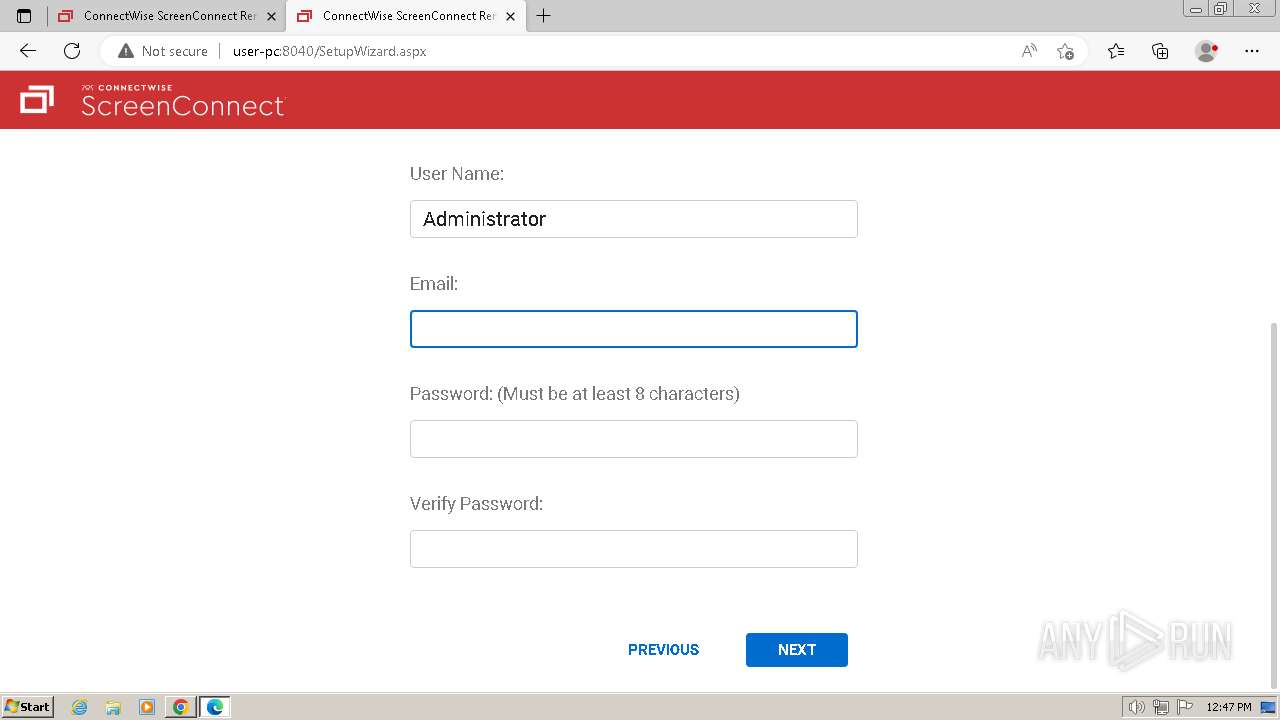
Task: Click the taskbar clock showing 12:47 PM
Action: pos(1229,707)
